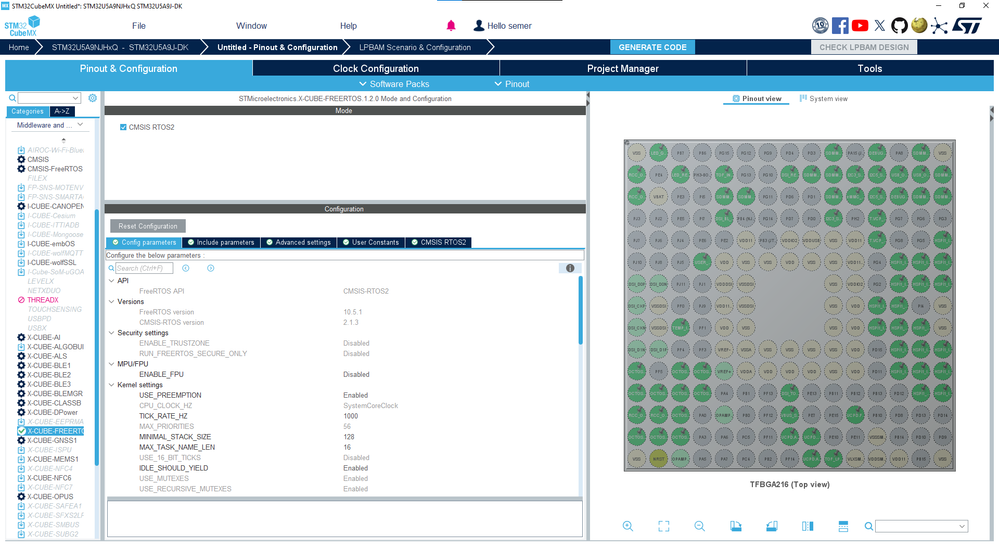999x544 pixels.
Task: Click the parameters list vertical scrollbar
Action: pos(580,310)
